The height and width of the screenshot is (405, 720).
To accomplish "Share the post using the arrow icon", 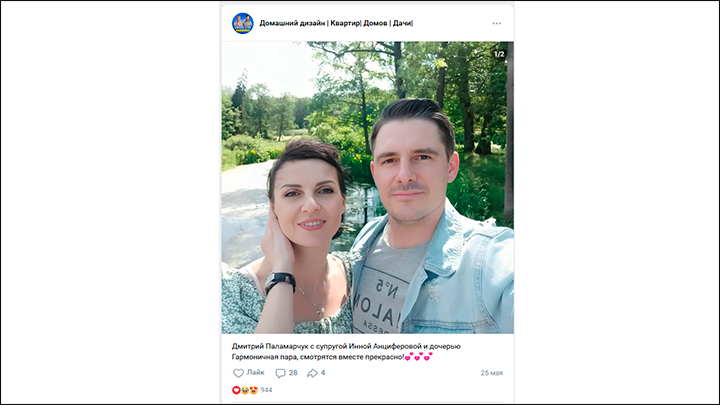I will (x=312, y=373).
